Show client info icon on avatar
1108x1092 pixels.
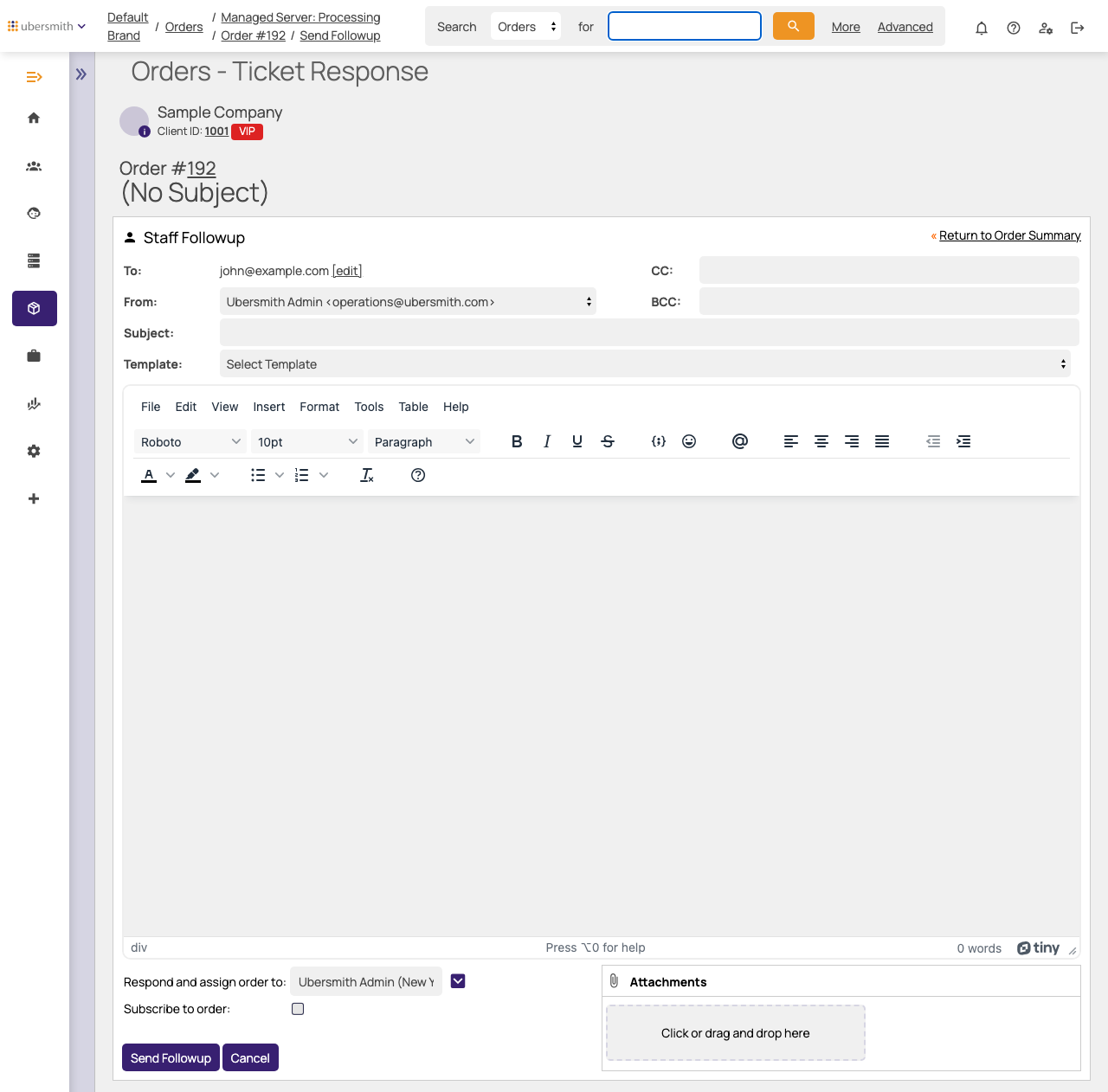click(x=145, y=132)
